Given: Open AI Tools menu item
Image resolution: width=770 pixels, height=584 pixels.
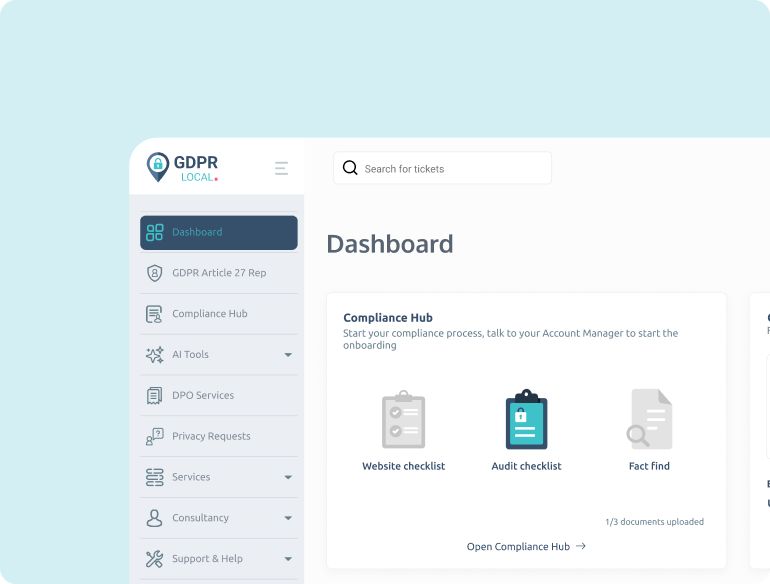Looking at the screenshot, I should pyautogui.click(x=219, y=355).
